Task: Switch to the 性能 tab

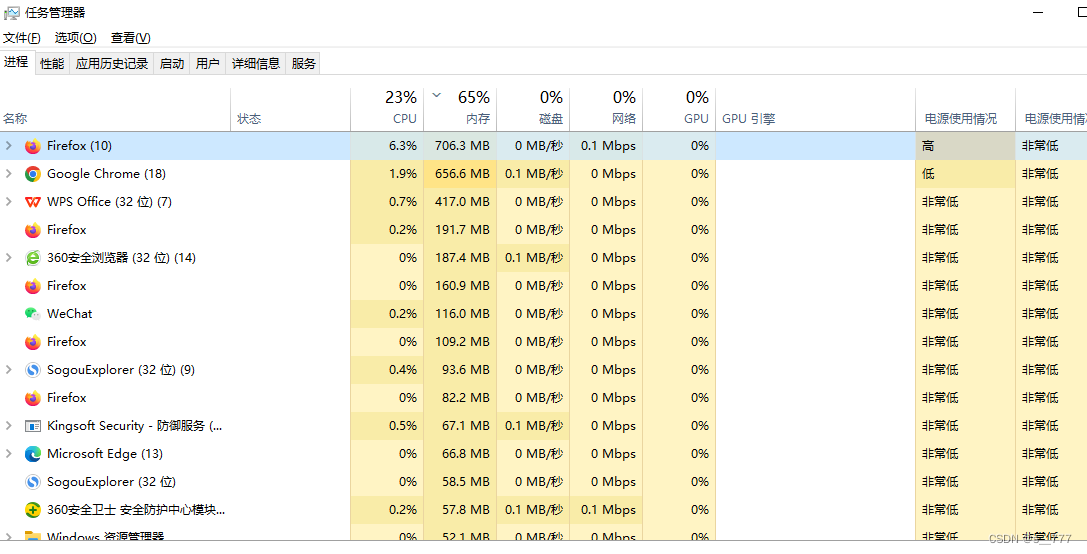Action: pos(52,64)
